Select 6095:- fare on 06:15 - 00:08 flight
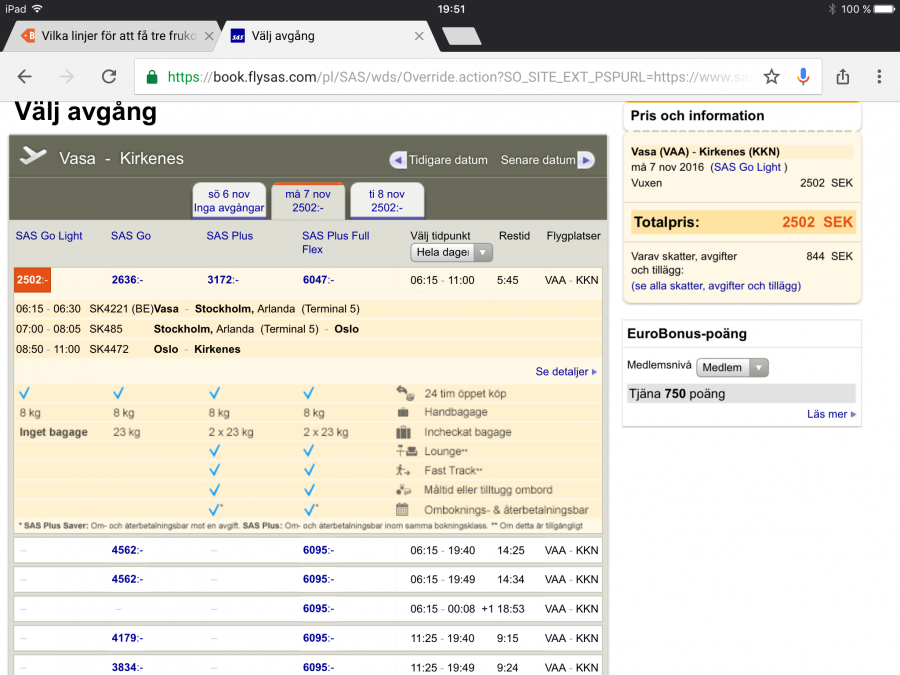Viewport: 900px width, 675px height. 319,609
